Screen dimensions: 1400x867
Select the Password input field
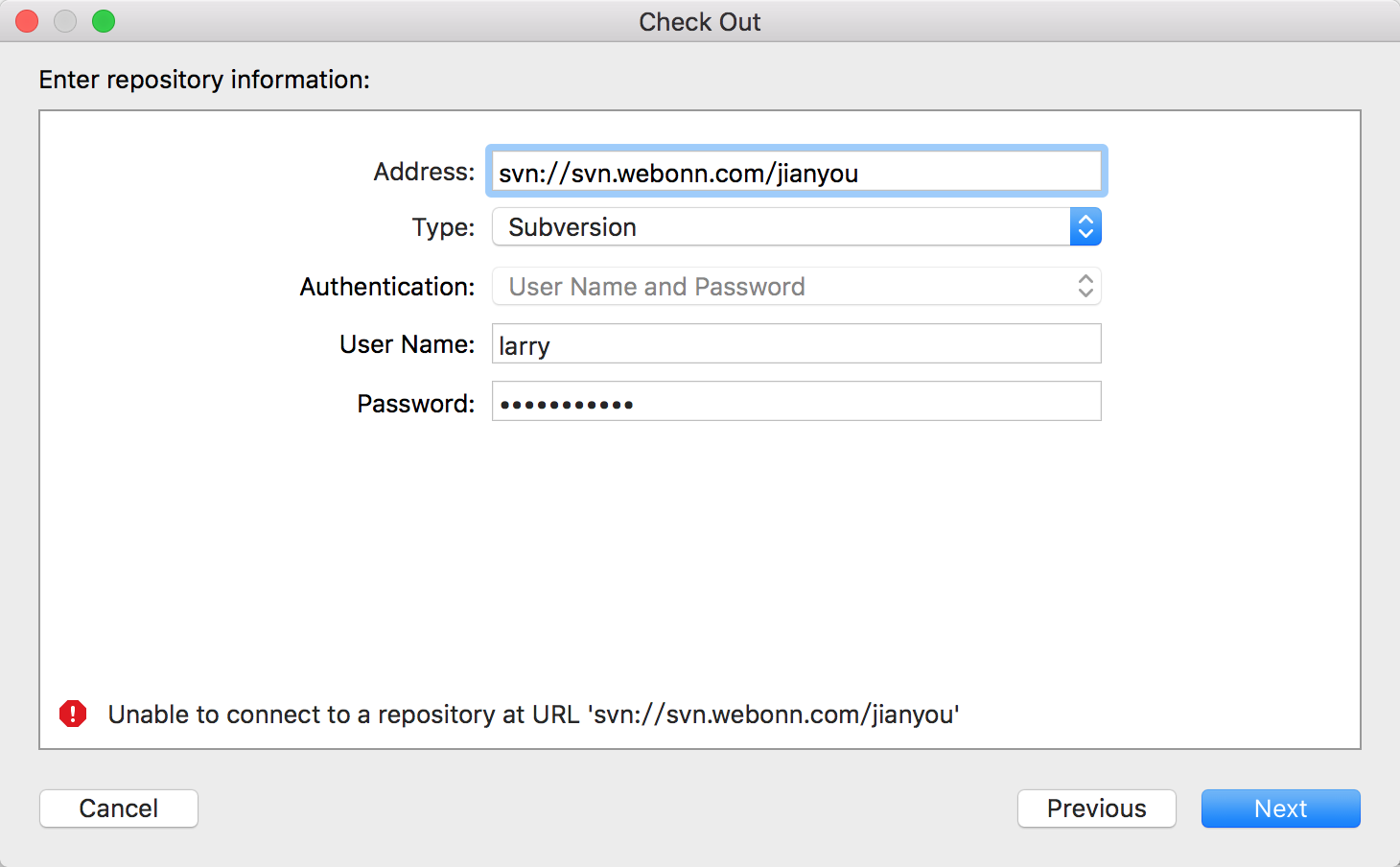click(x=796, y=402)
